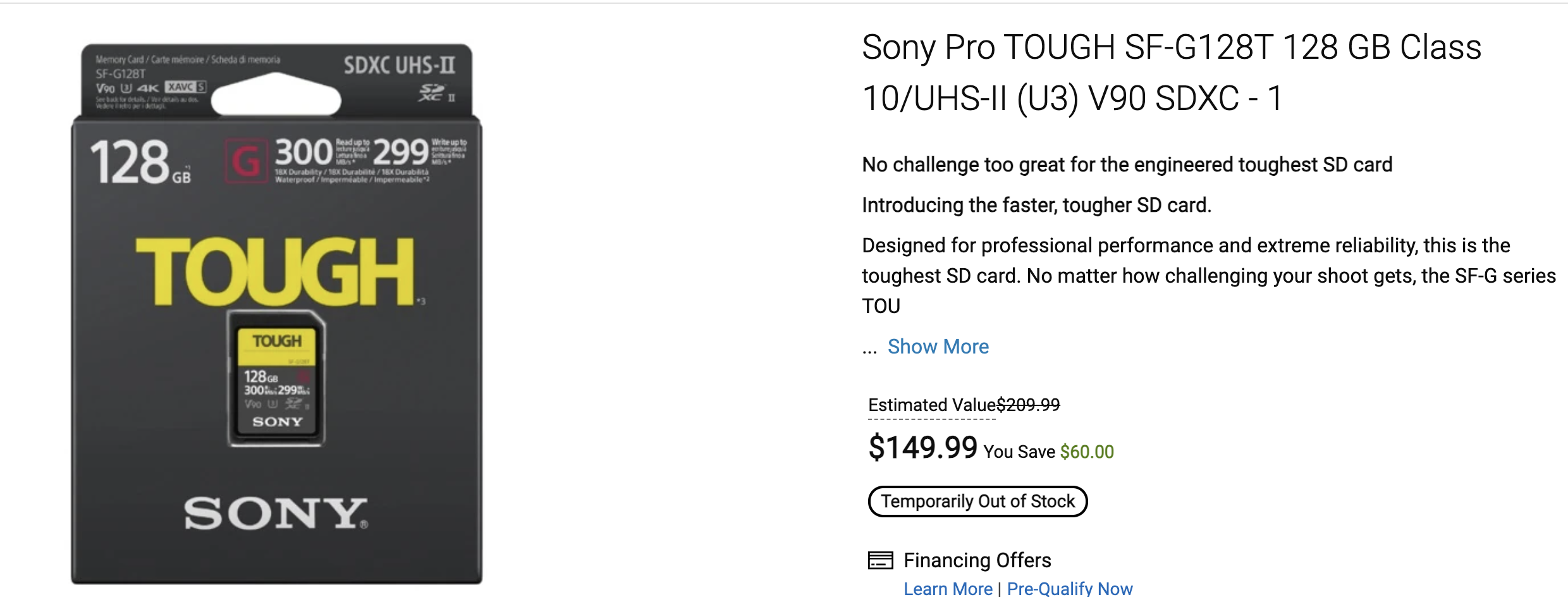Click the SDXC UHS-II label on the package
The width and height of the screenshot is (1568, 597).
399,65
